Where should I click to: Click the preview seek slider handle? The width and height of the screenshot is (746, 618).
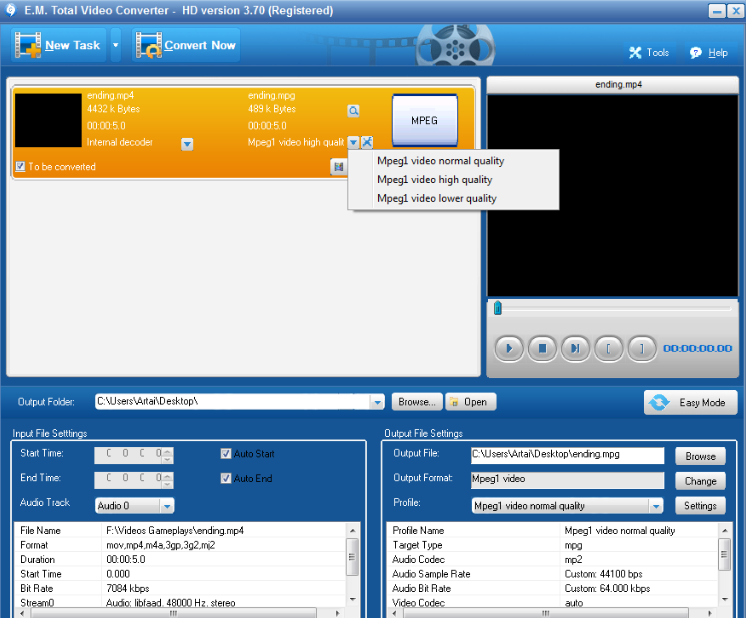click(x=498, y=308)
